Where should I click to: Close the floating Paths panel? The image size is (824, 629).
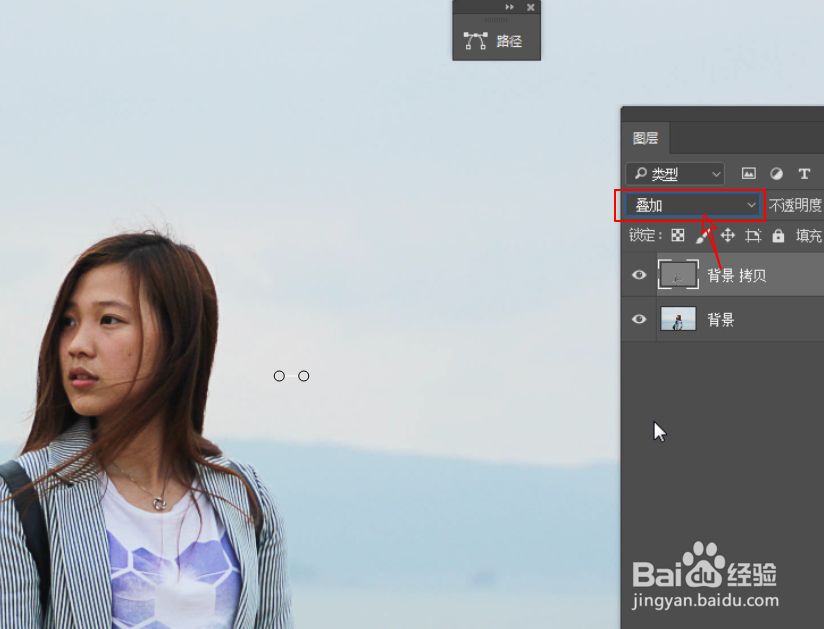pyautogui.click(x=531, y=7)
